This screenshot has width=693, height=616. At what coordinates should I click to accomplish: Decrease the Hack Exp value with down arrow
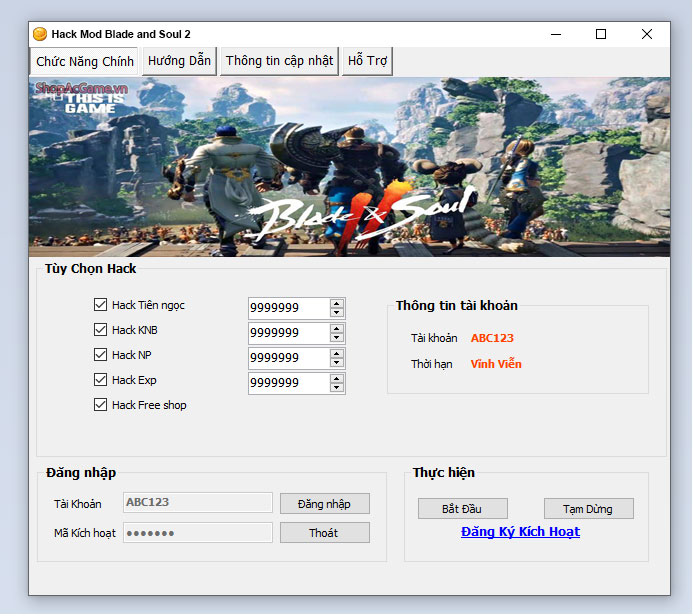(337, 388)
